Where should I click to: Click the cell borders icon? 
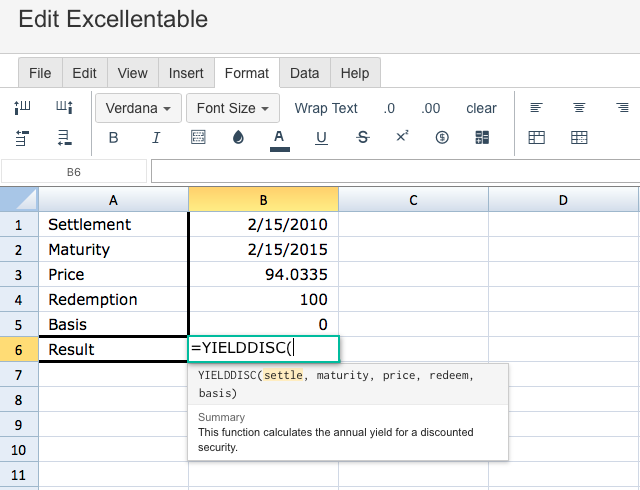click(x=198, y=138)
